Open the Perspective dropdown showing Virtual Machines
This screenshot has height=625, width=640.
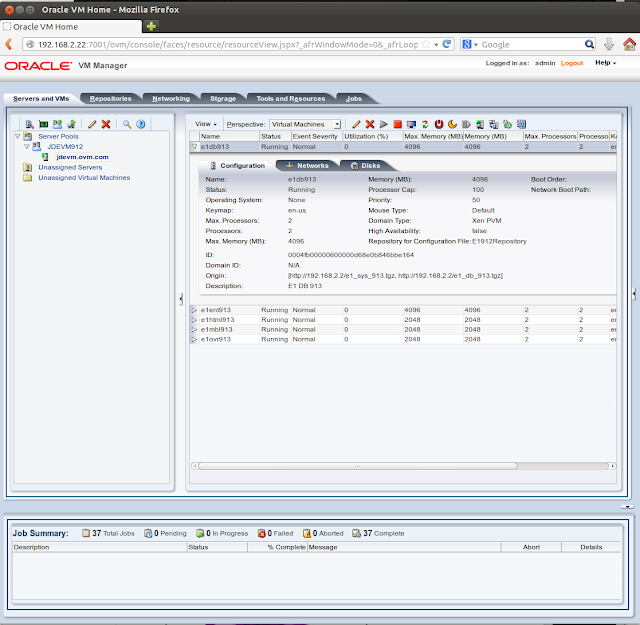(305, 125)
